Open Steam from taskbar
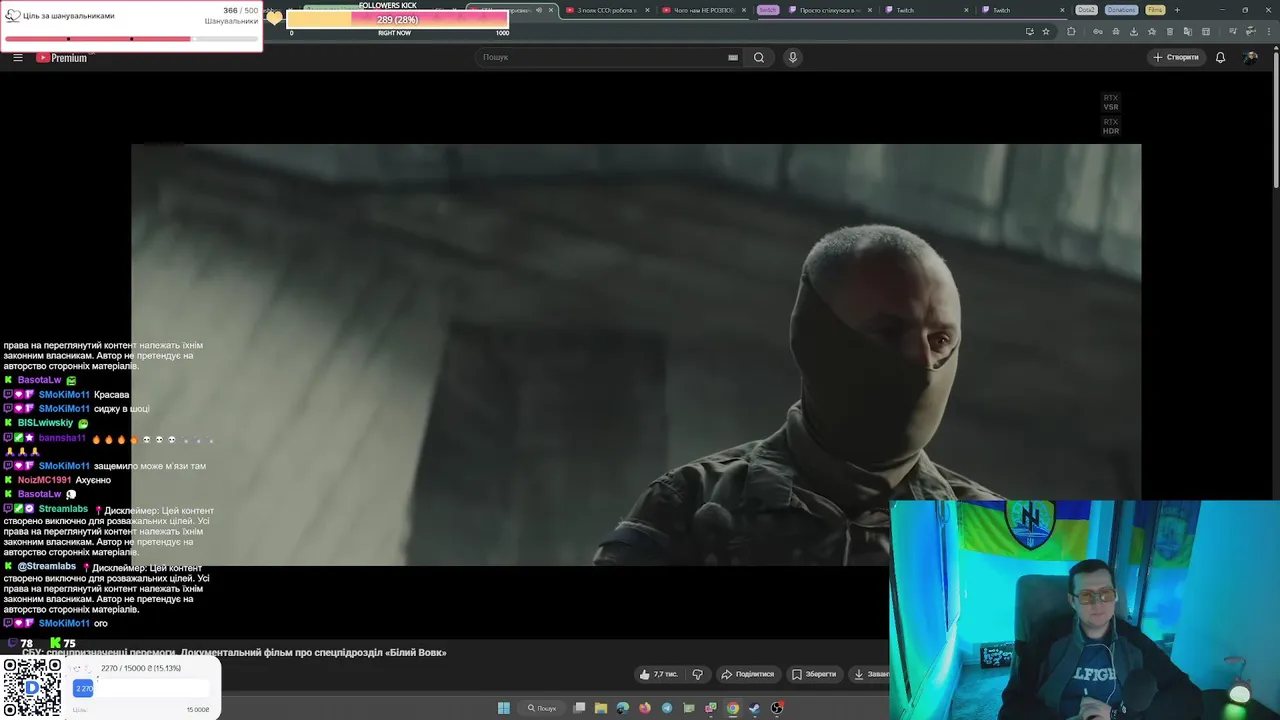The image size is (1280, 720). 755,708
